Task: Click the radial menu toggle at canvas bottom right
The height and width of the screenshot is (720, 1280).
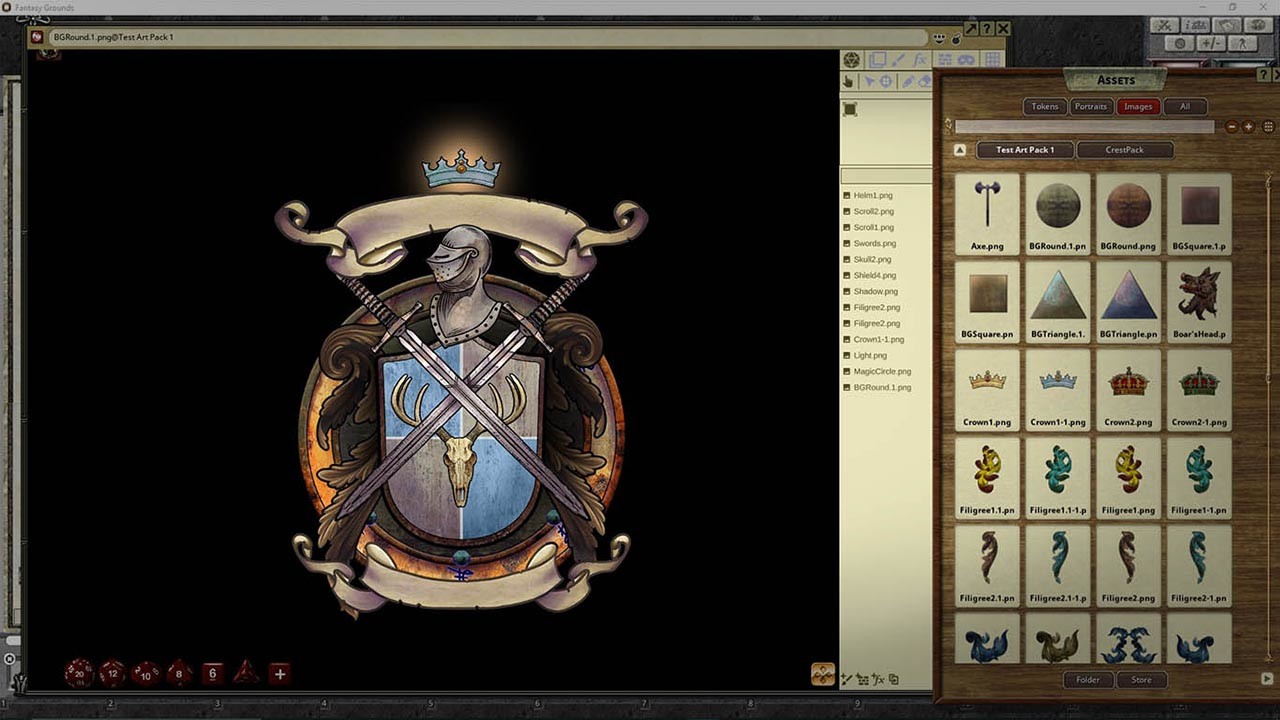Action: [822, 676]
